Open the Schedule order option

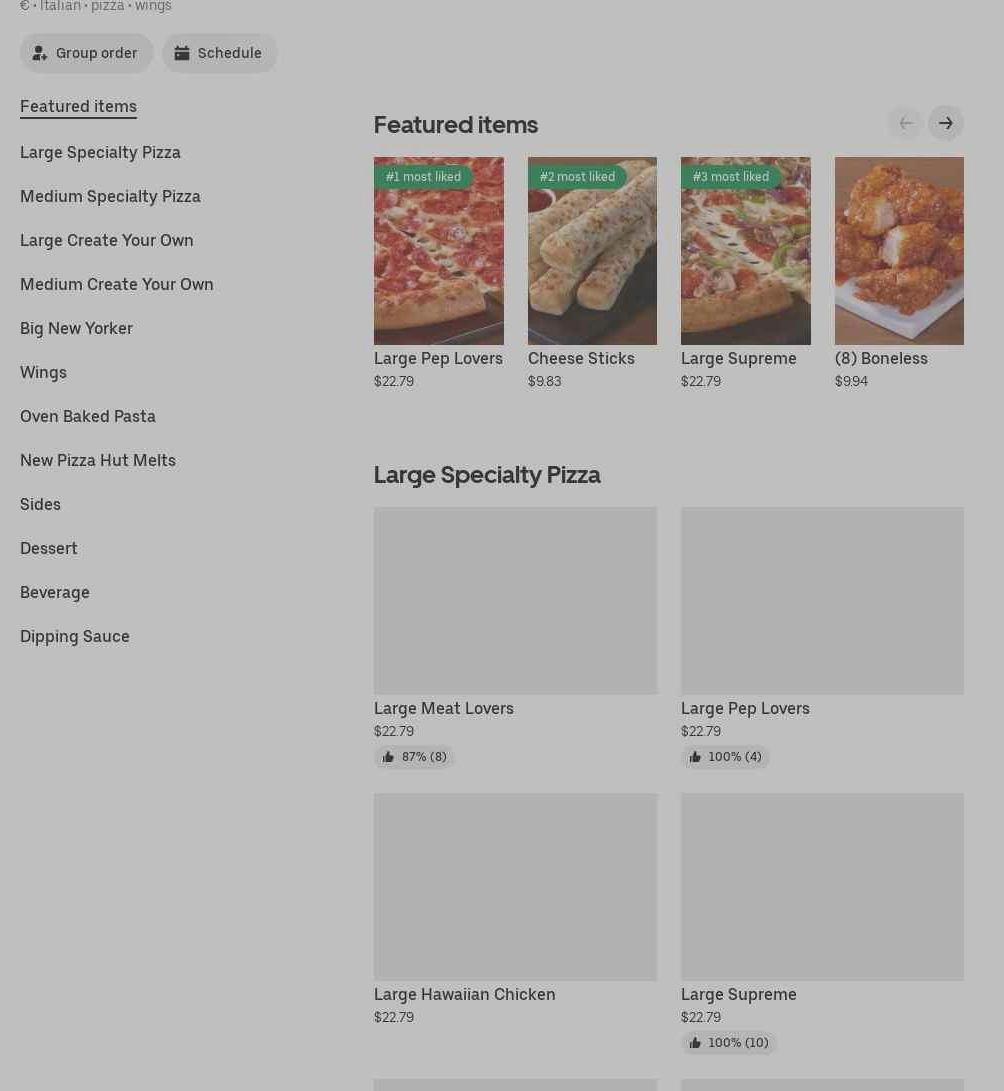click(x=219, y=53)
